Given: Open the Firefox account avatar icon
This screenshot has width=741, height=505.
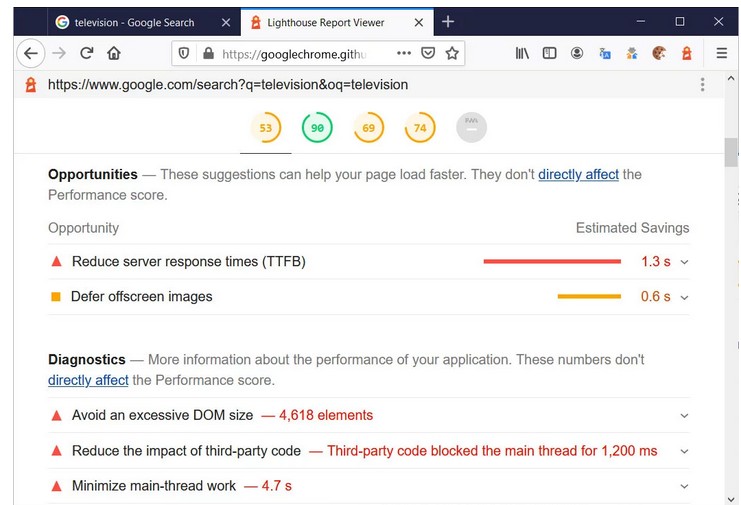Looking at the screenshot, I should pyautogui.click(x=577, y=53).
